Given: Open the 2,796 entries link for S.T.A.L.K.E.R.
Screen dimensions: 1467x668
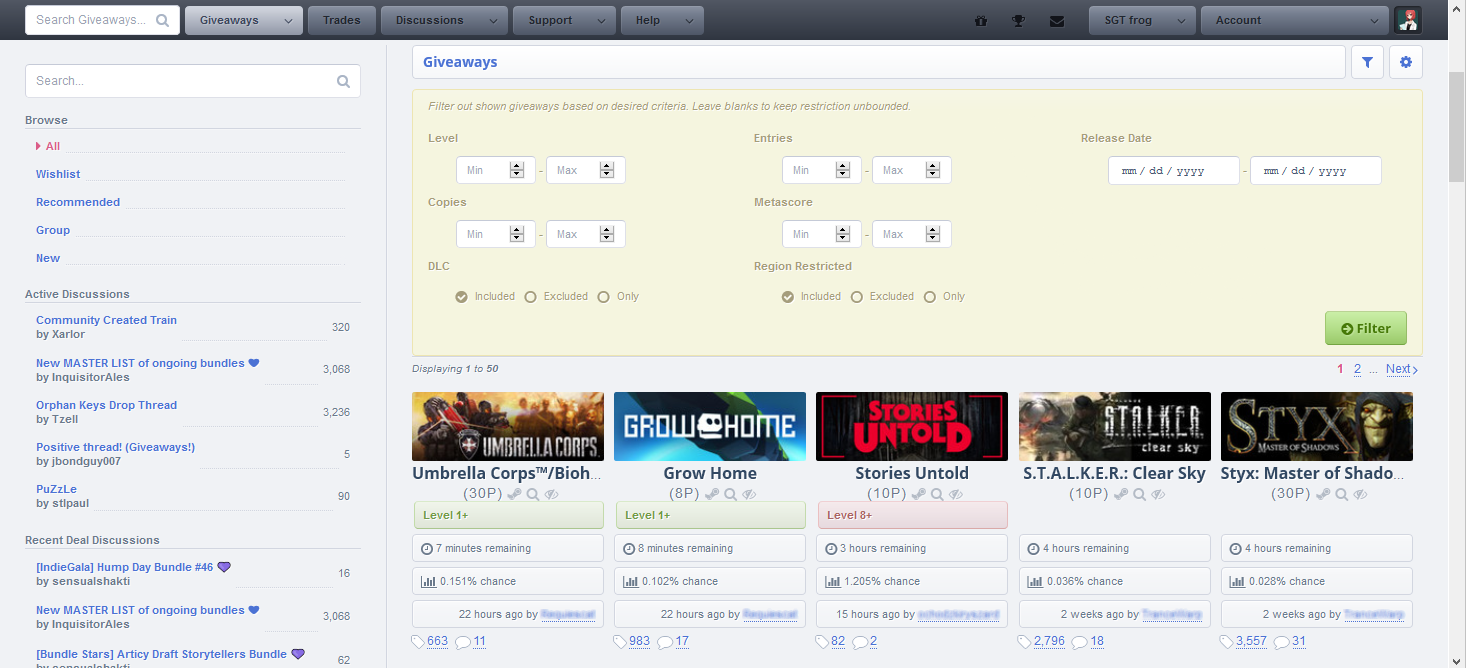Looking at the screenshot, I should point(1049,642).
